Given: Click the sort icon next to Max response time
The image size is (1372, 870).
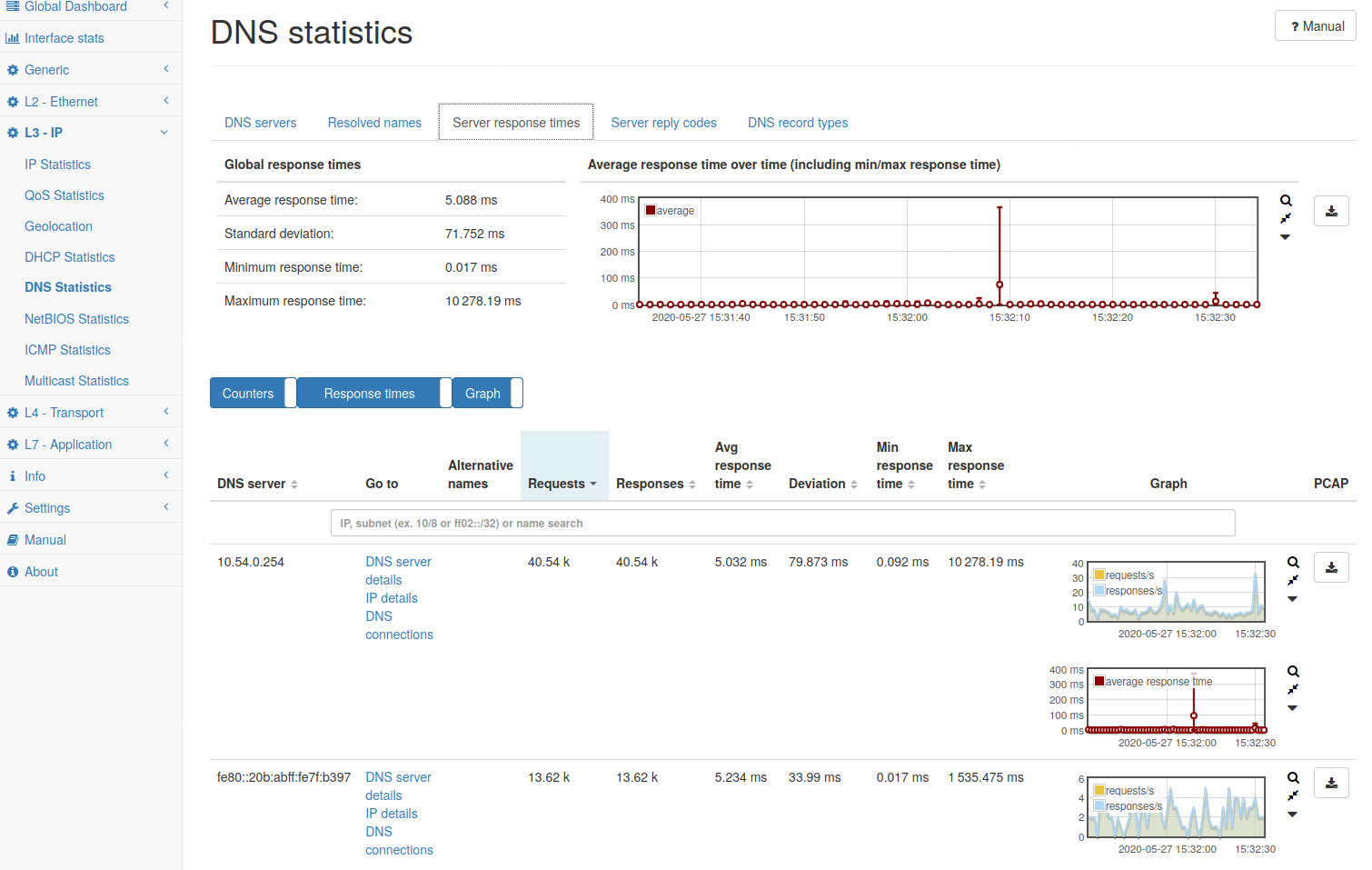Looking at the screenshot, I should (982, 485).
